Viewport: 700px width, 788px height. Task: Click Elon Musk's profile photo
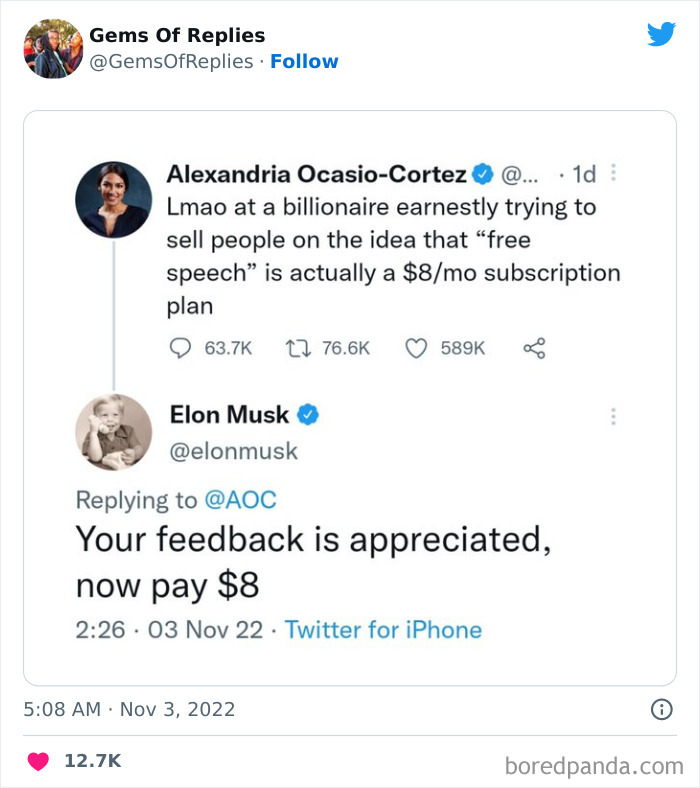pos(114,433)
